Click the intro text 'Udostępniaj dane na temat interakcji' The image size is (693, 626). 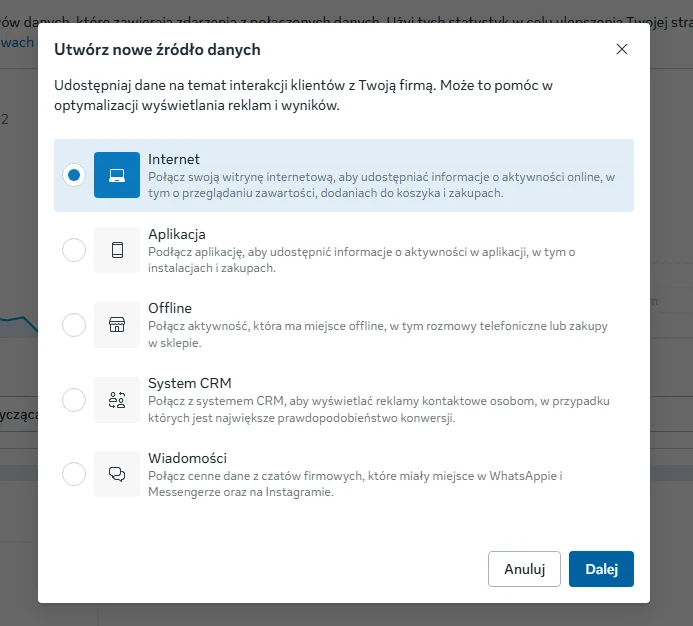coord(303,95)
